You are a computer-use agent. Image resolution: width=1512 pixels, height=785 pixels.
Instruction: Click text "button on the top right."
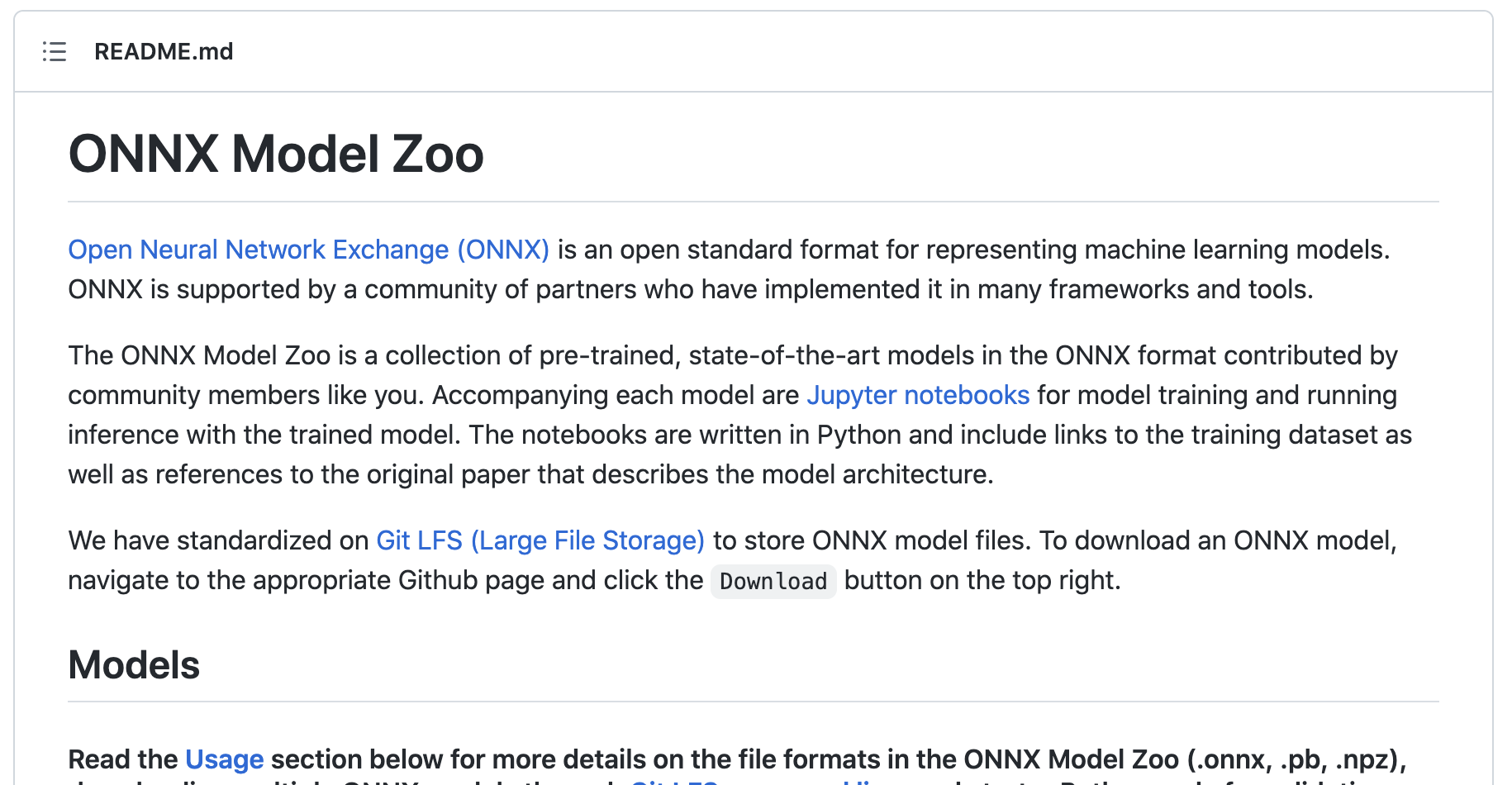pyautogui.click(x=982, y=580)
